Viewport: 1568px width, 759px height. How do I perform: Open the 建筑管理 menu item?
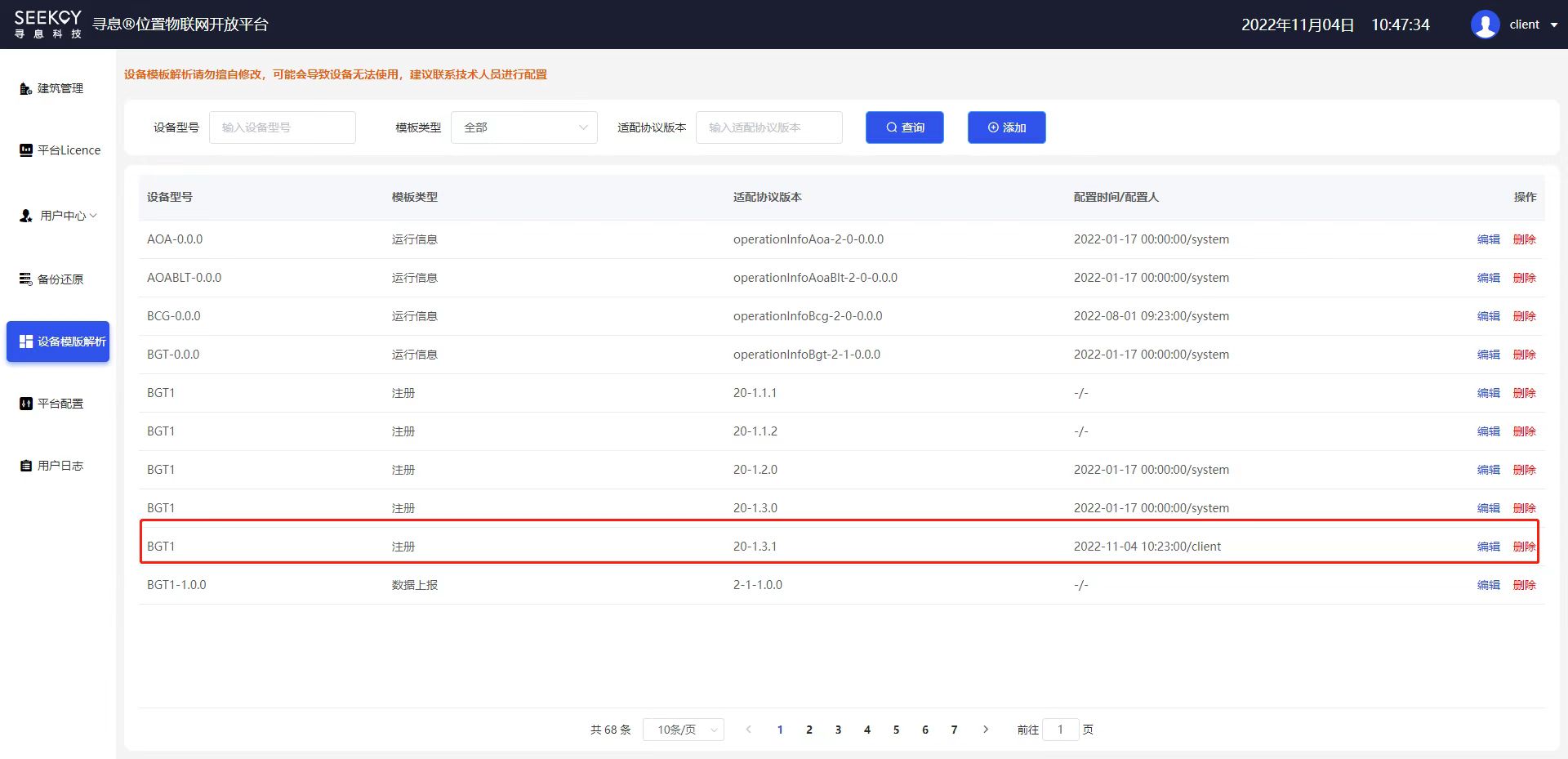tap(58, 88)
